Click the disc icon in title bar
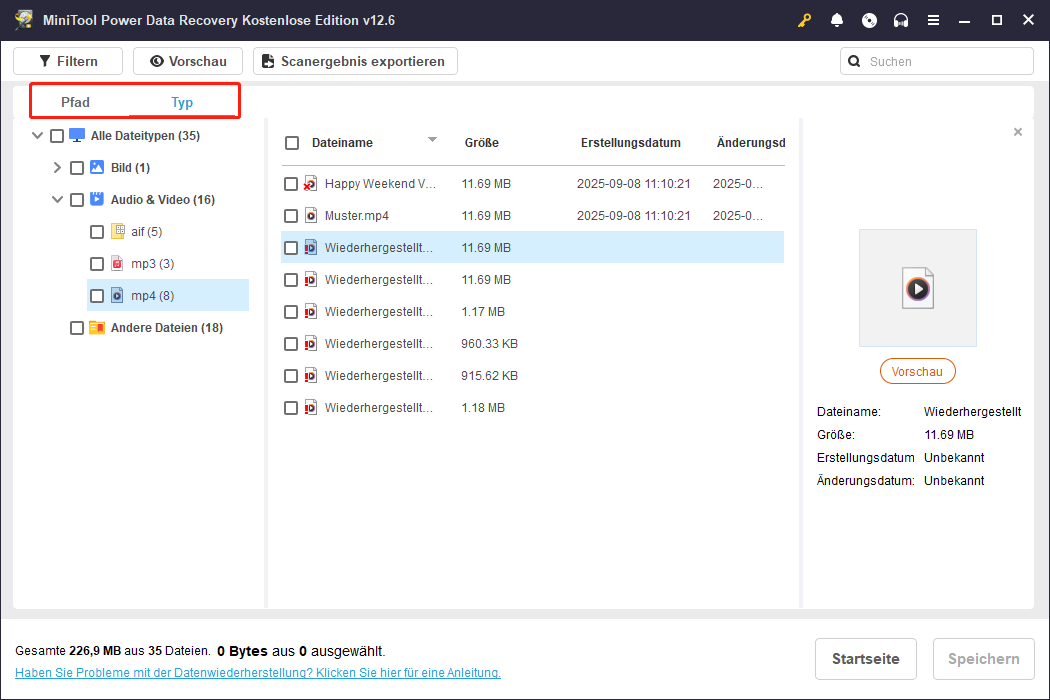This screenshot has width=1050, height=700. pyautogui.click(x=869, y=20)
